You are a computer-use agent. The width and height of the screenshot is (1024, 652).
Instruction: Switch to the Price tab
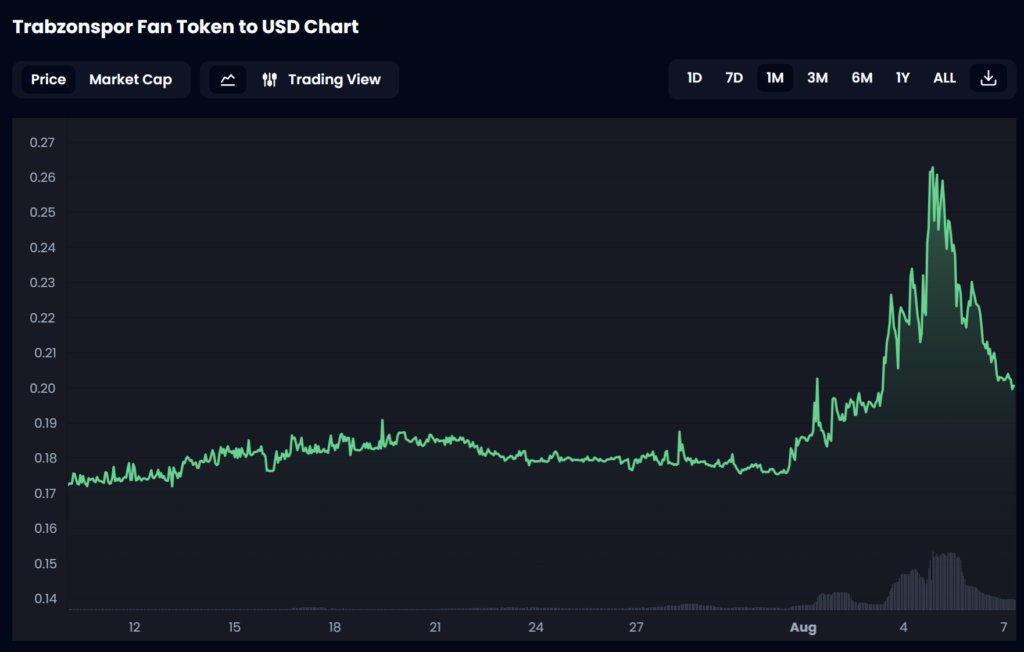click(48, 80)
